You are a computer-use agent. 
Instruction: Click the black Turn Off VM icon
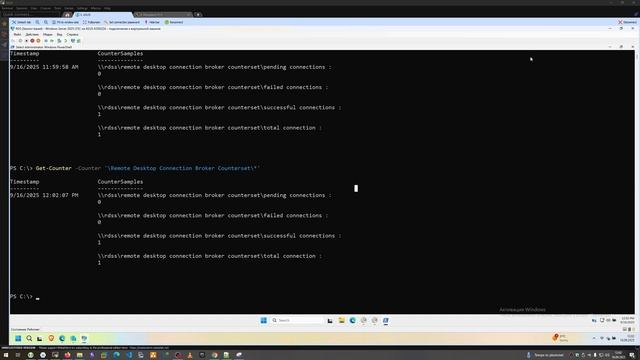(x=26, y=41)
